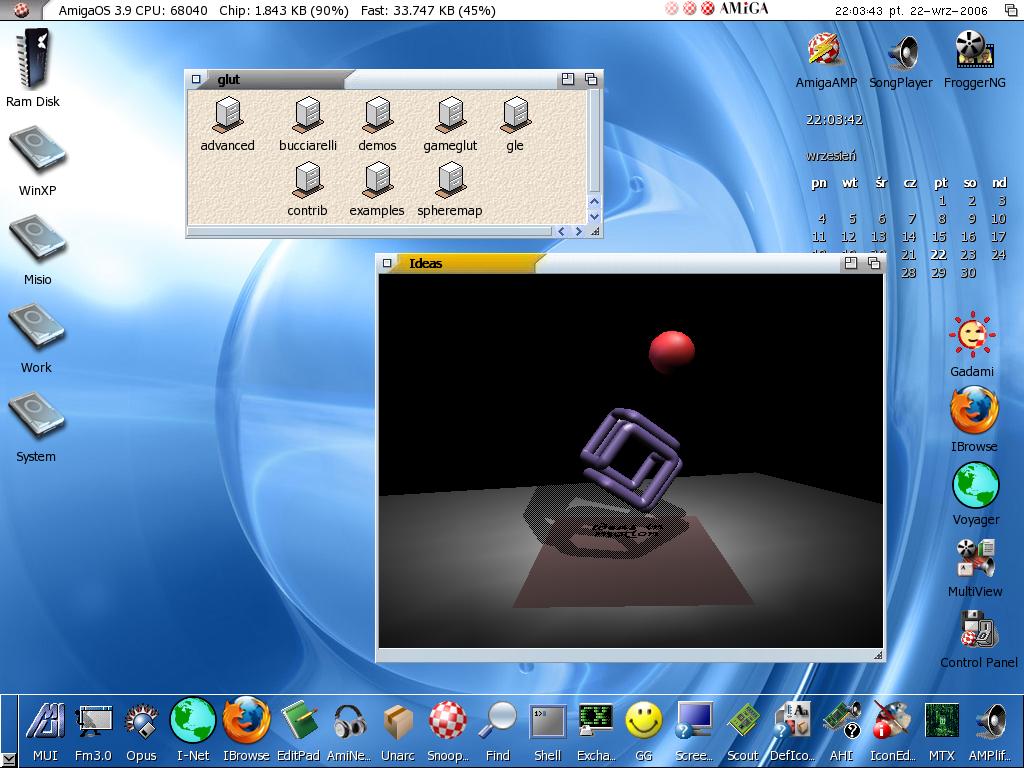The height and width of the screenshot is (768, 1024).
Task: Click the glut window vertical scrollbar
Action: tap(594, 140)
